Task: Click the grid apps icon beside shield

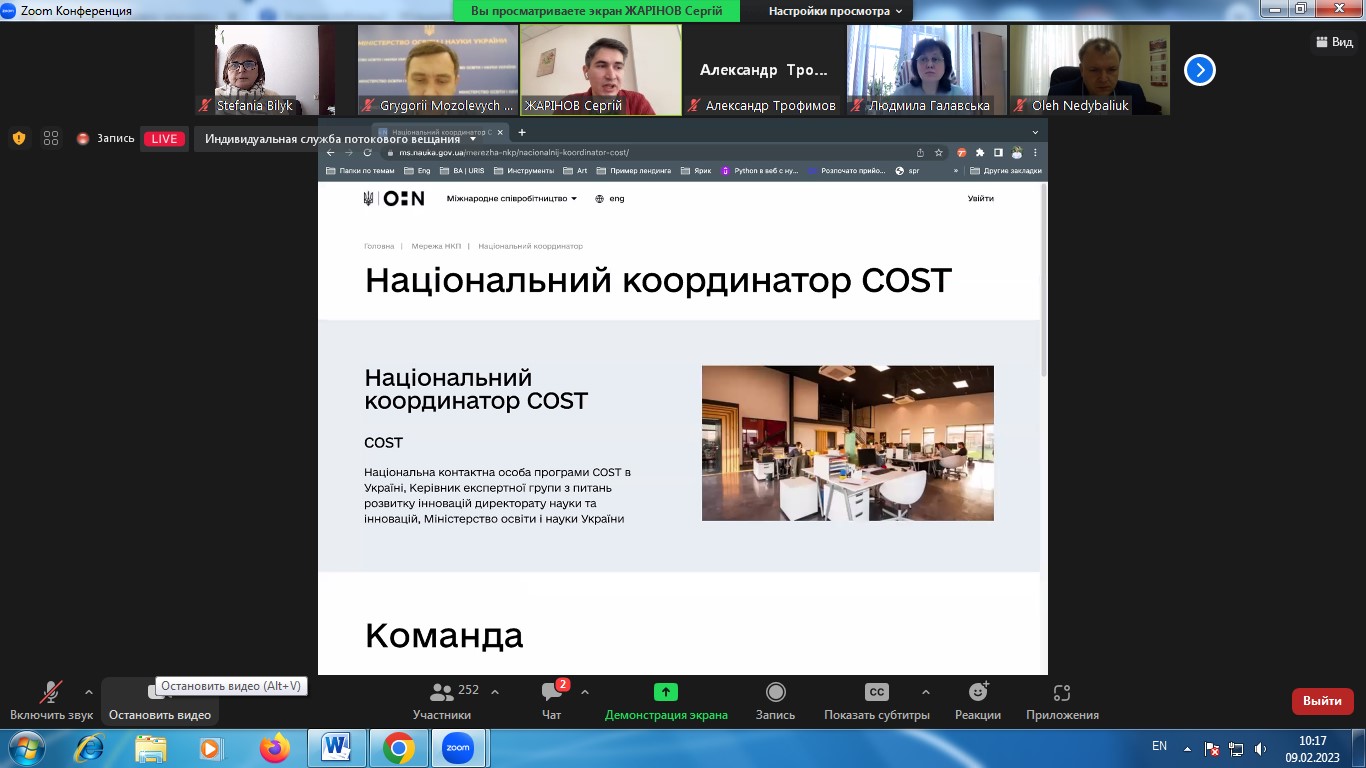Action: (x=51, y=138)
